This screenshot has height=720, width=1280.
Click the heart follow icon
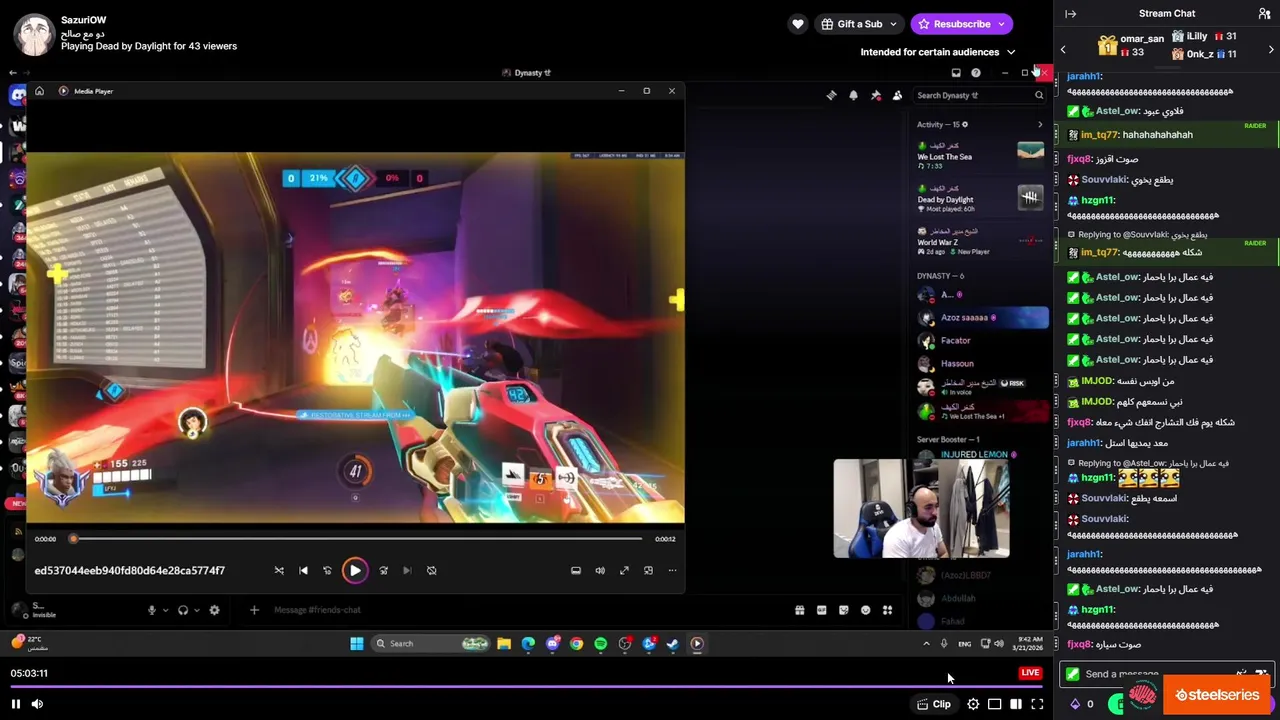click(797, 24)
